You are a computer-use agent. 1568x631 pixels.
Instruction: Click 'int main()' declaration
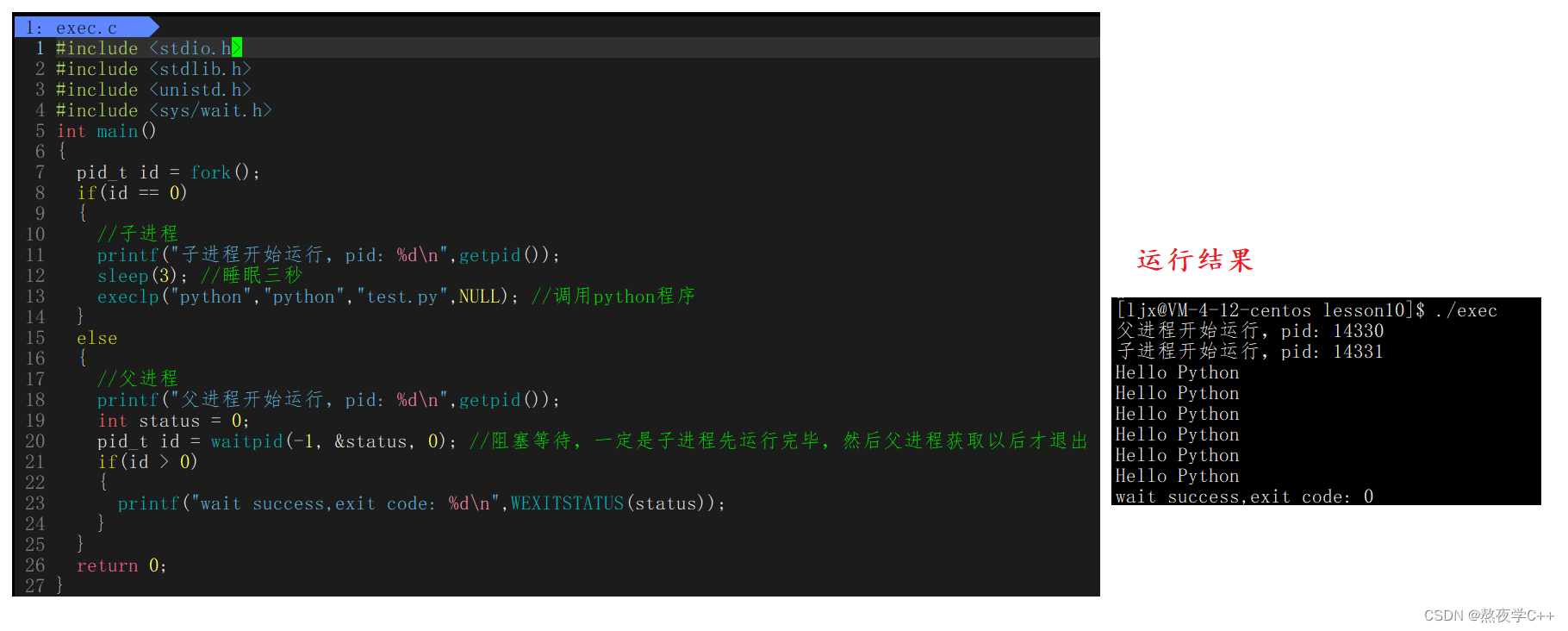tap(107, 131)
